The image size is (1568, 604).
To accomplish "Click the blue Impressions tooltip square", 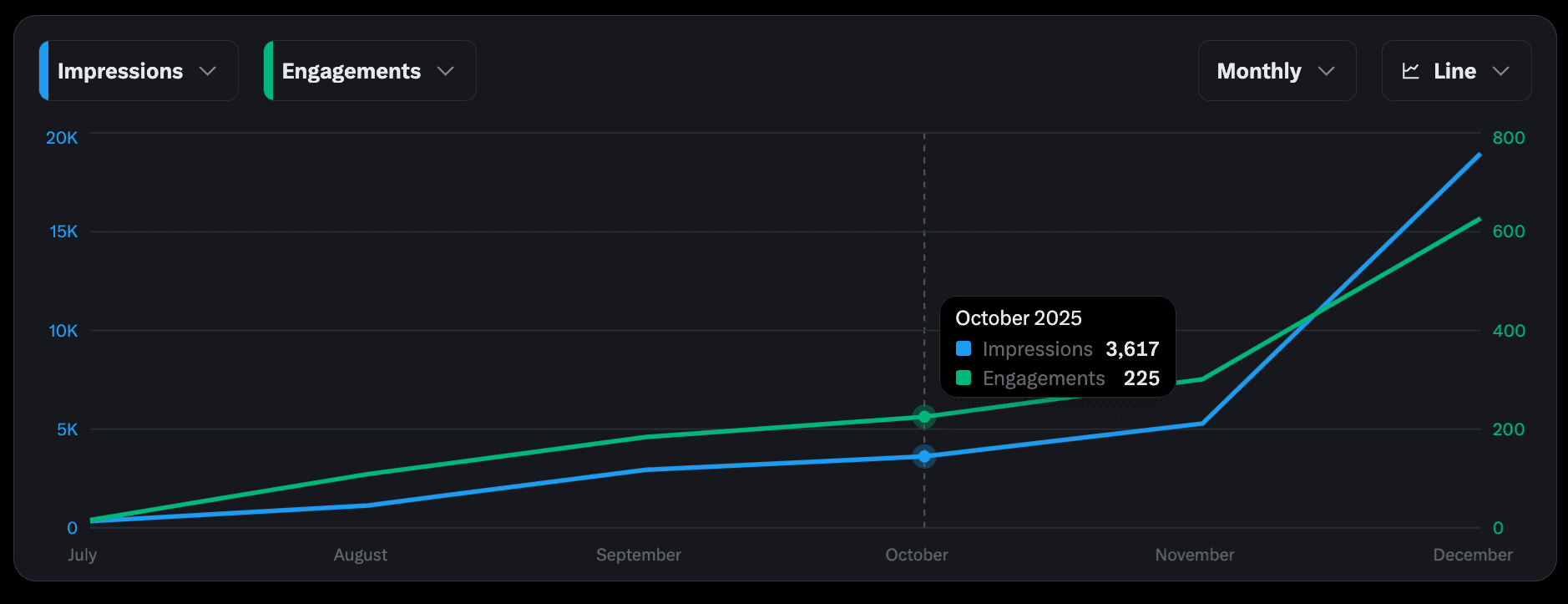I will [x=964, y=348].
